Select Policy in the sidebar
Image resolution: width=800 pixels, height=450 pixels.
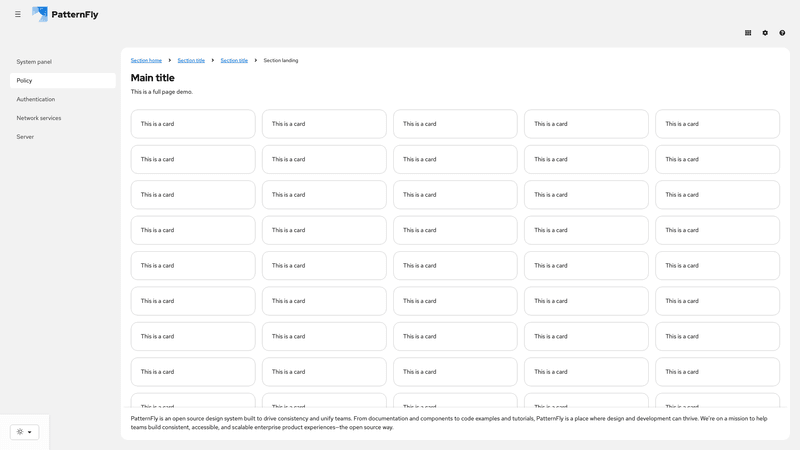click(63, 81)
